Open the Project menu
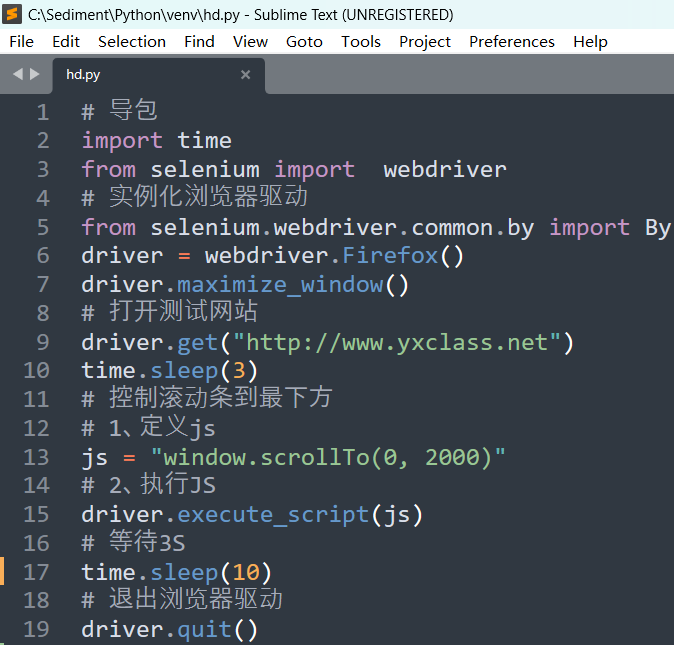This screenshot has width=674, height=645. [x=425, y=42]
